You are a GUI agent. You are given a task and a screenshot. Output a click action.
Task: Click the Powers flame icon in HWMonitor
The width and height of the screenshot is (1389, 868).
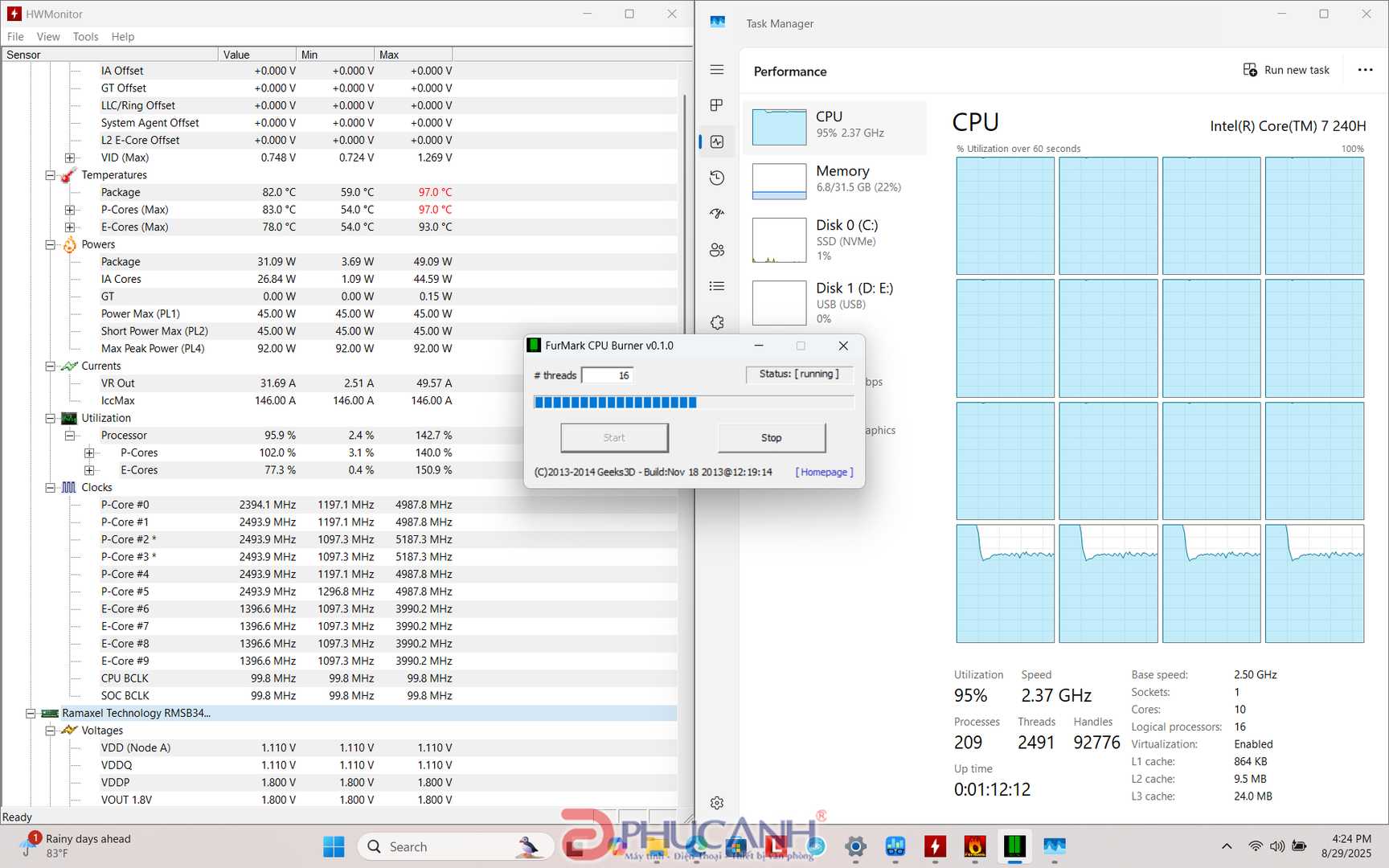click(69, 244)
